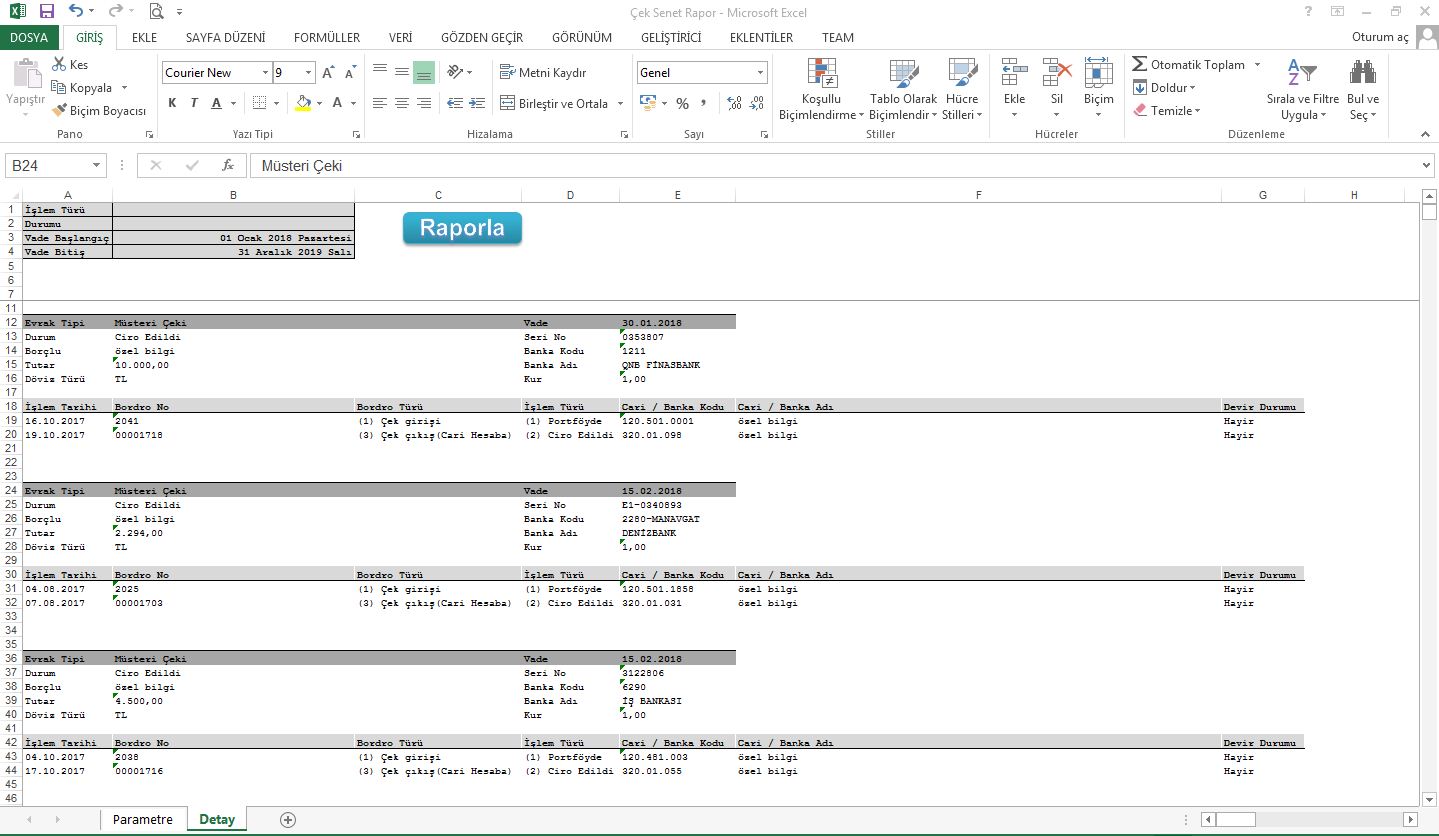
Task: Open Koşullu Biçimlendirme conditional formatting
Action: point(822,89)
